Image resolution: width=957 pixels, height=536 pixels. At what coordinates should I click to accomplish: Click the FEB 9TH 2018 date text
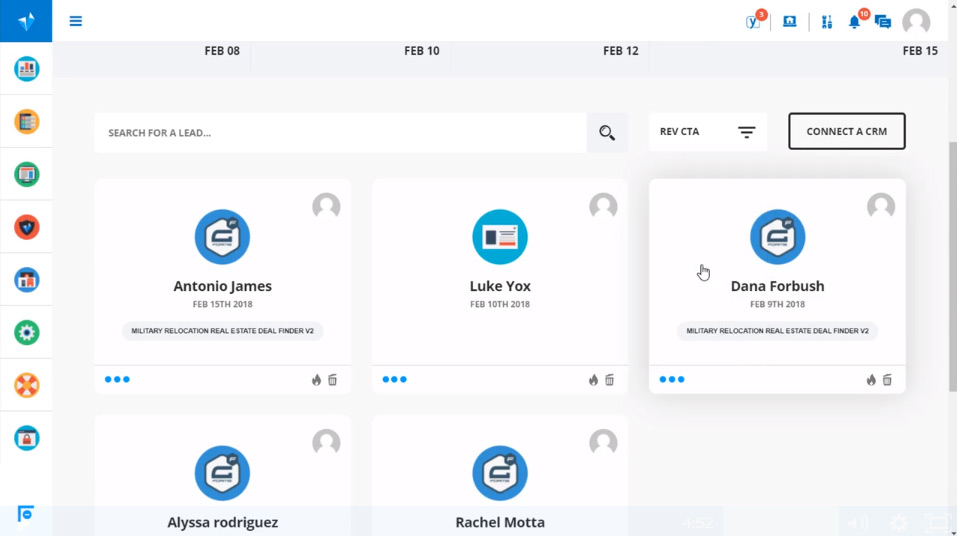tap(778, 304)
